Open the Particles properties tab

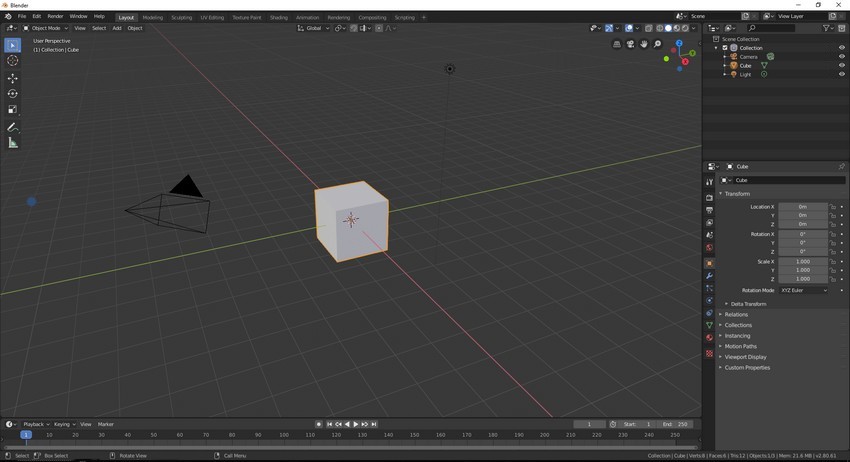coord(709,288)
